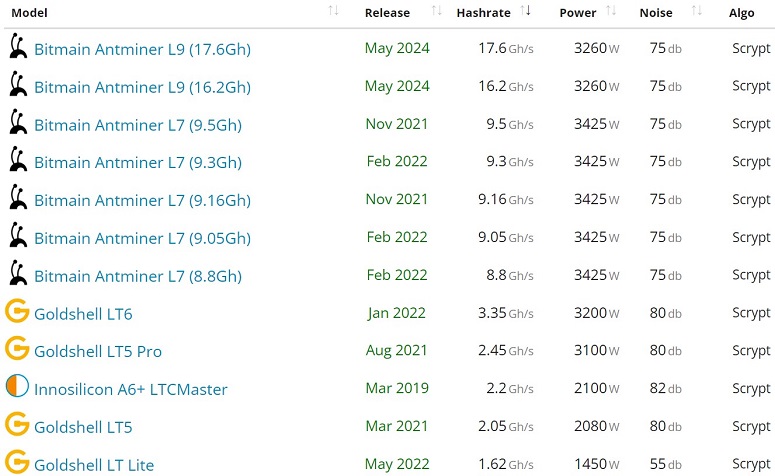Click the Algo column header

pos(742,13)
